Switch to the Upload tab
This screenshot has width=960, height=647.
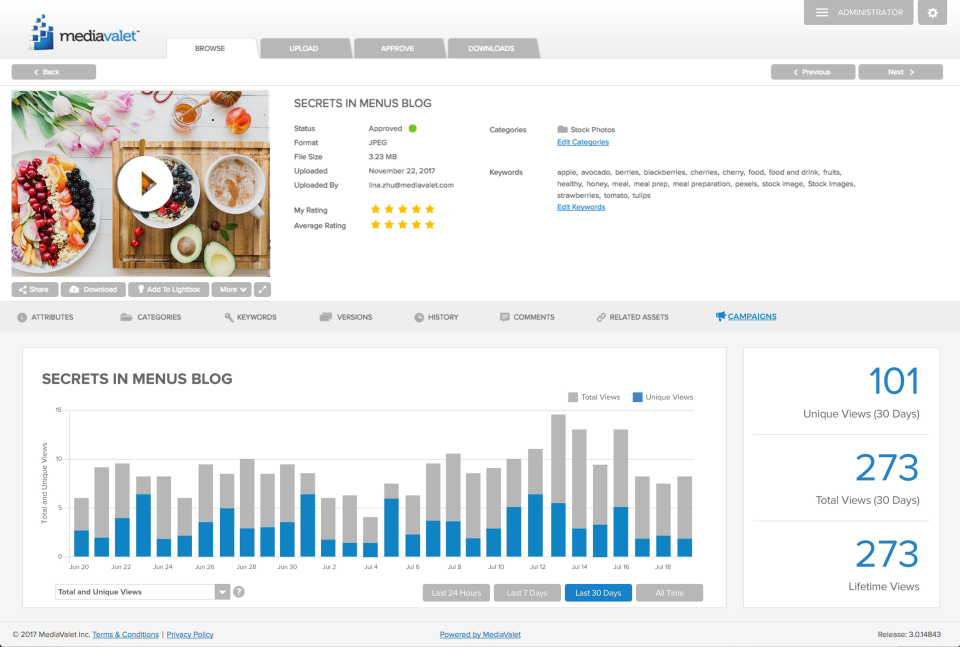[x=304, y=48]
